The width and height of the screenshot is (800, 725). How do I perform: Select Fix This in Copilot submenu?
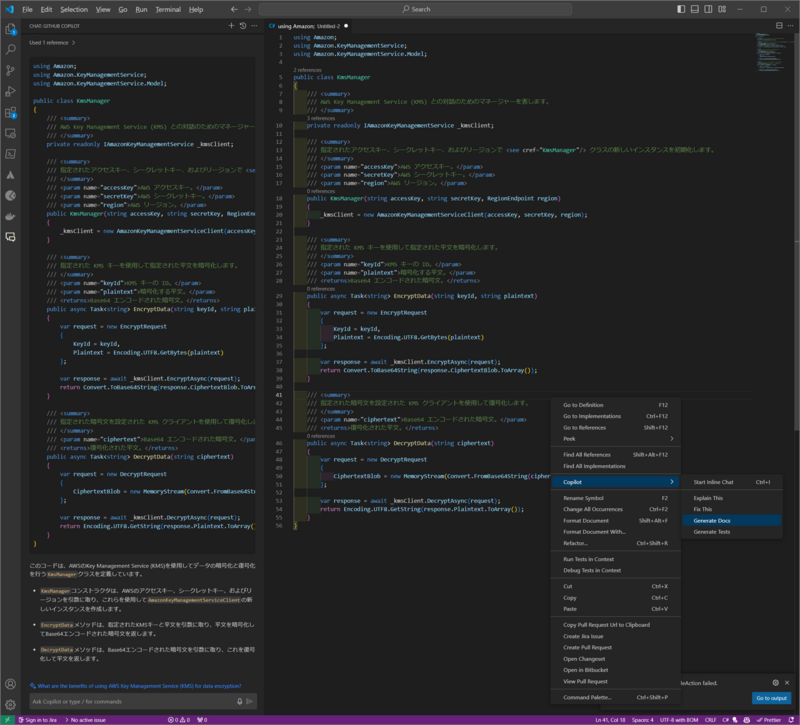(x=732, y=509)
